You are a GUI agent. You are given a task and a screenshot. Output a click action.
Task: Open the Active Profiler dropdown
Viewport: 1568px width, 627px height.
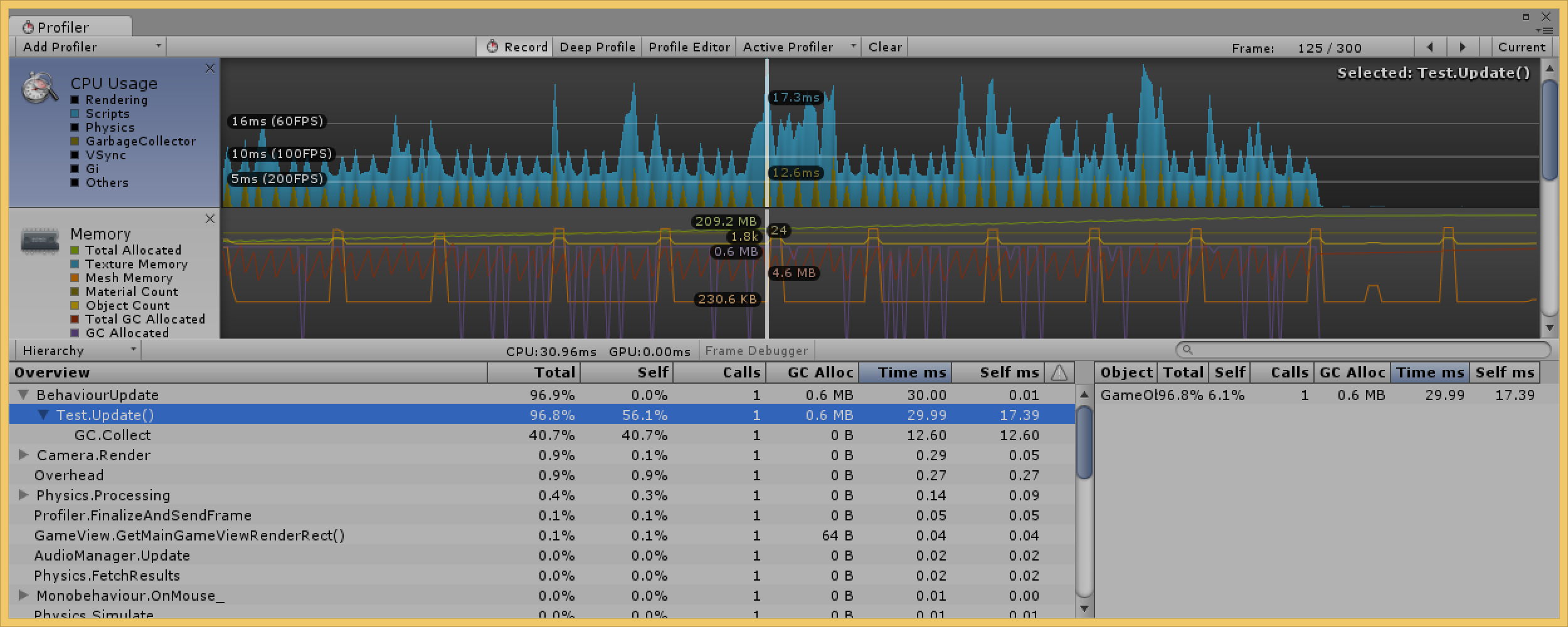pos(798,47)
